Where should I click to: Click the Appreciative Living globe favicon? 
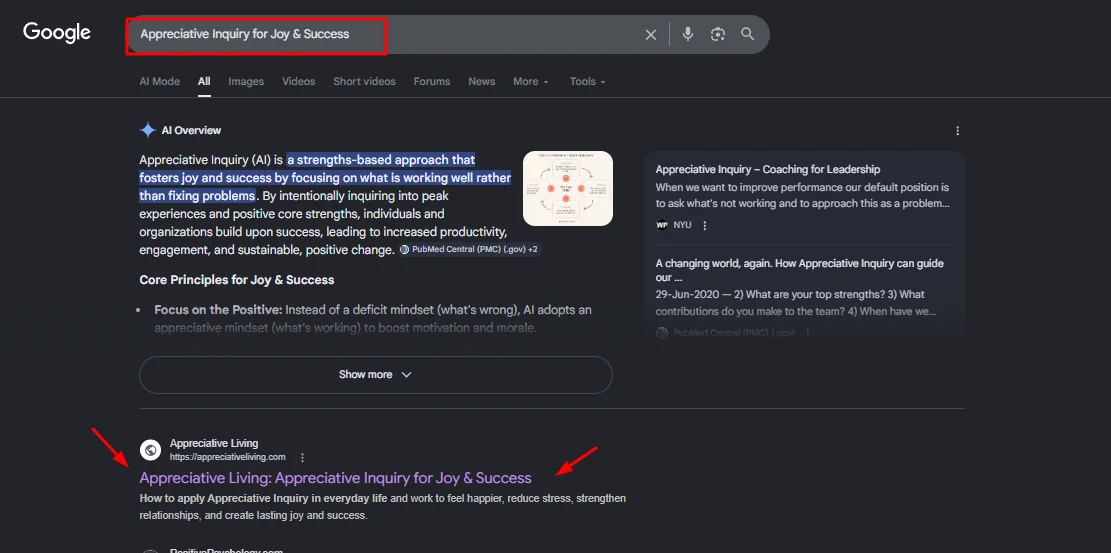pos(150,450)
